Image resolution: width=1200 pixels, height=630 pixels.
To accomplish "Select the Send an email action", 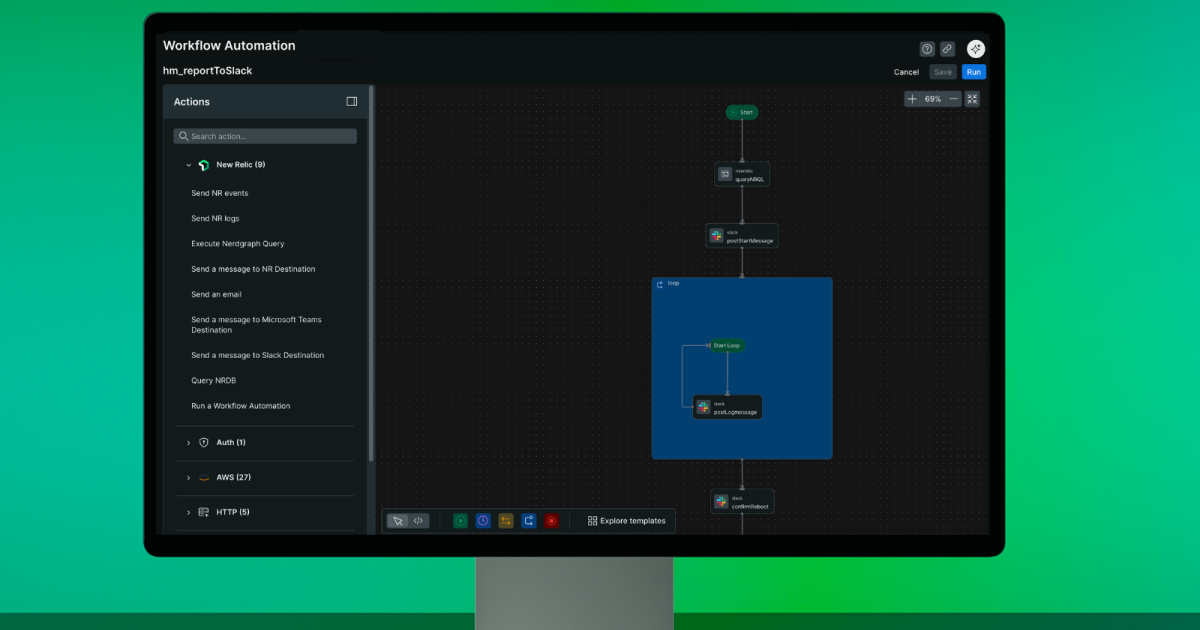I will tap(215, 294).
